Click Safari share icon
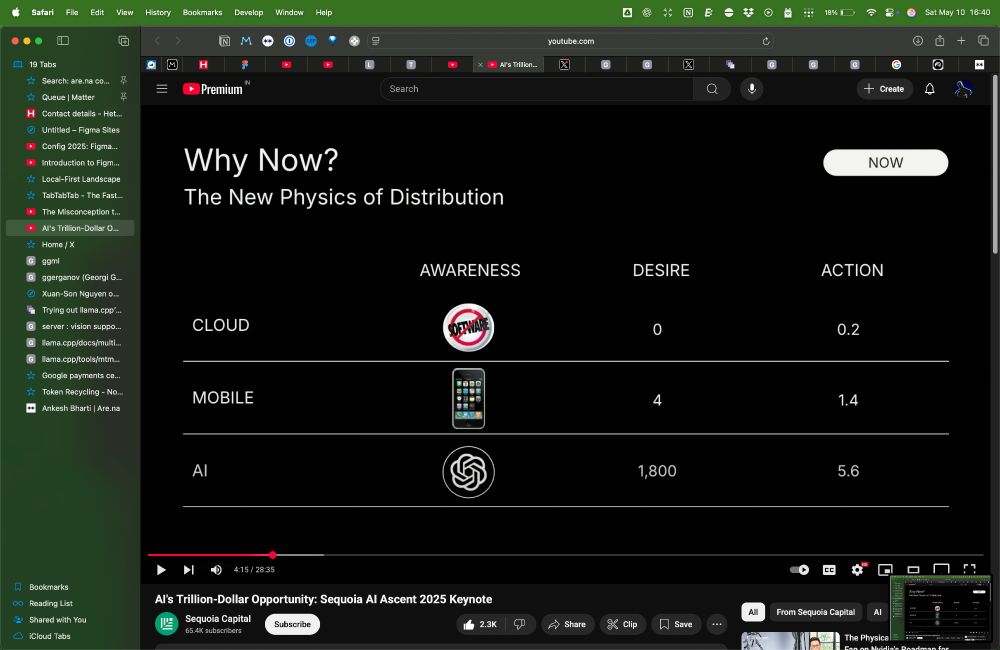Viewport: 1000px width, 650px height. pos(939,41)
